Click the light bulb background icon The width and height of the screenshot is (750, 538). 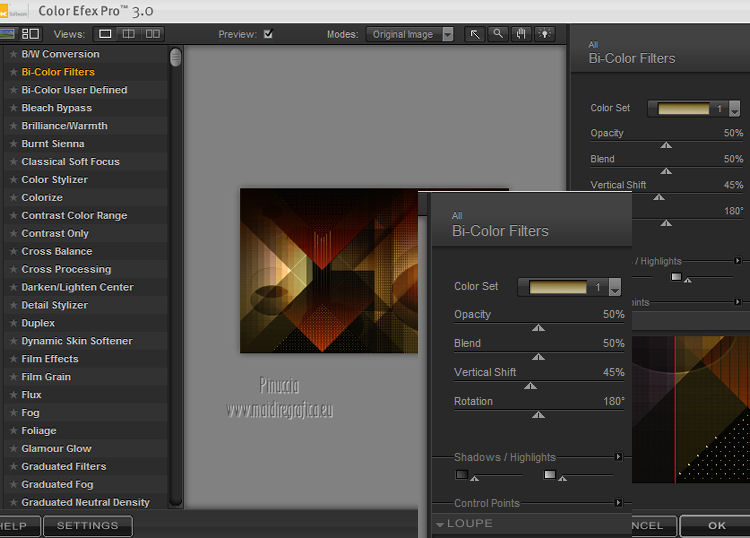[x=544, y=34]
